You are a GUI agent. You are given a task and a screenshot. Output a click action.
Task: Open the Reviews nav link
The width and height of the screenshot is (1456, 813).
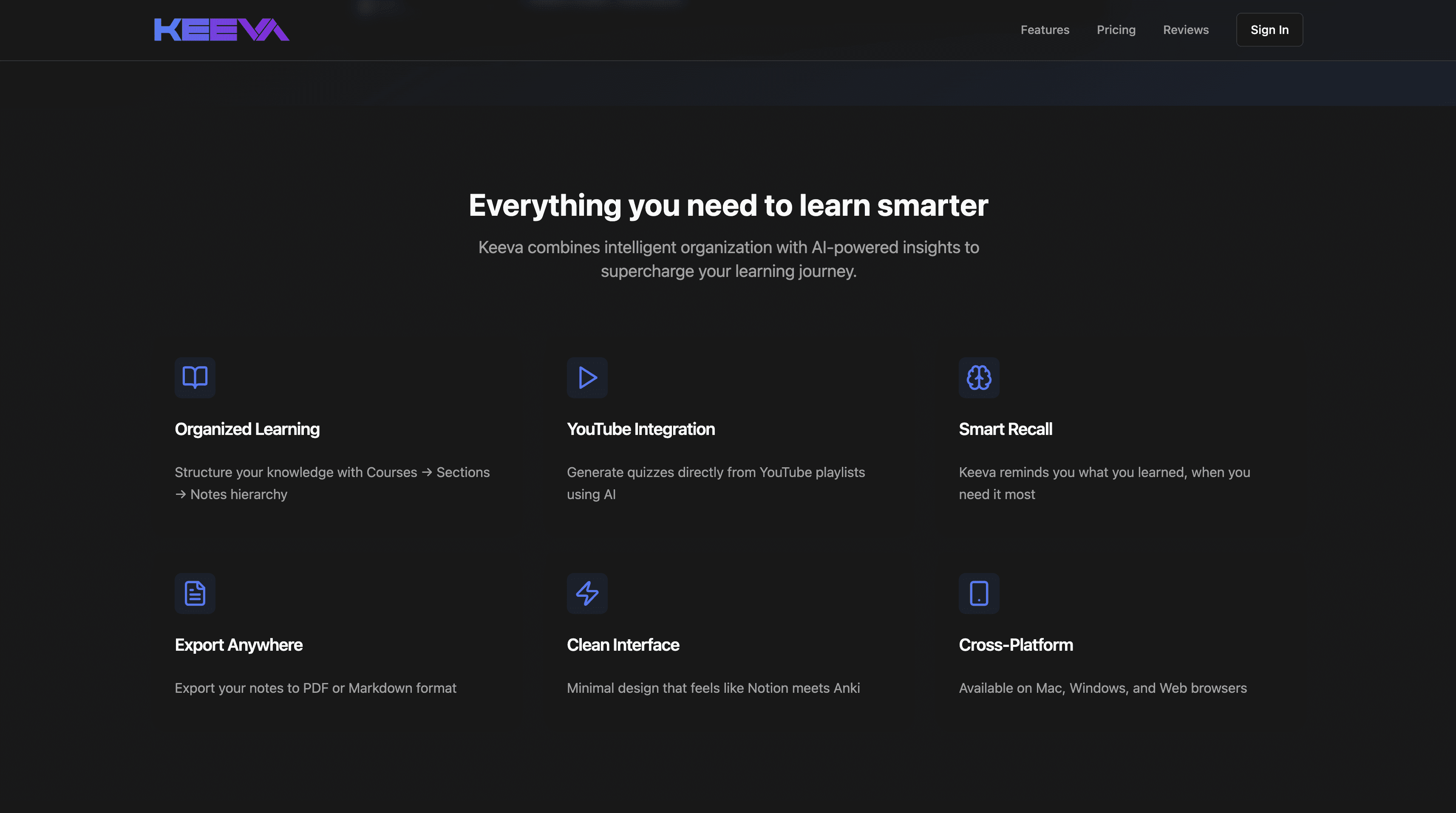(x=1185, y=30)
